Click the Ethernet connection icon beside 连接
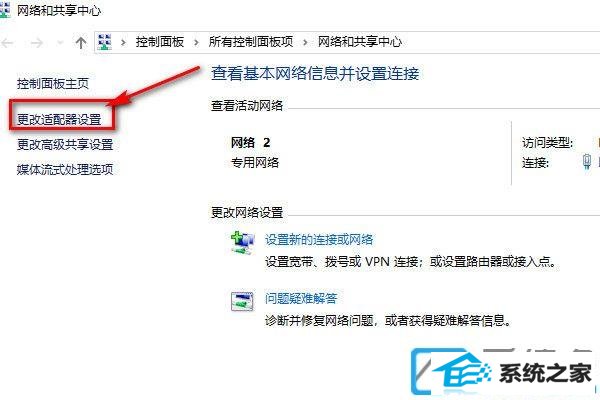Image resolution: width=600 pixels, height=400 pixels. pos(587,161)
